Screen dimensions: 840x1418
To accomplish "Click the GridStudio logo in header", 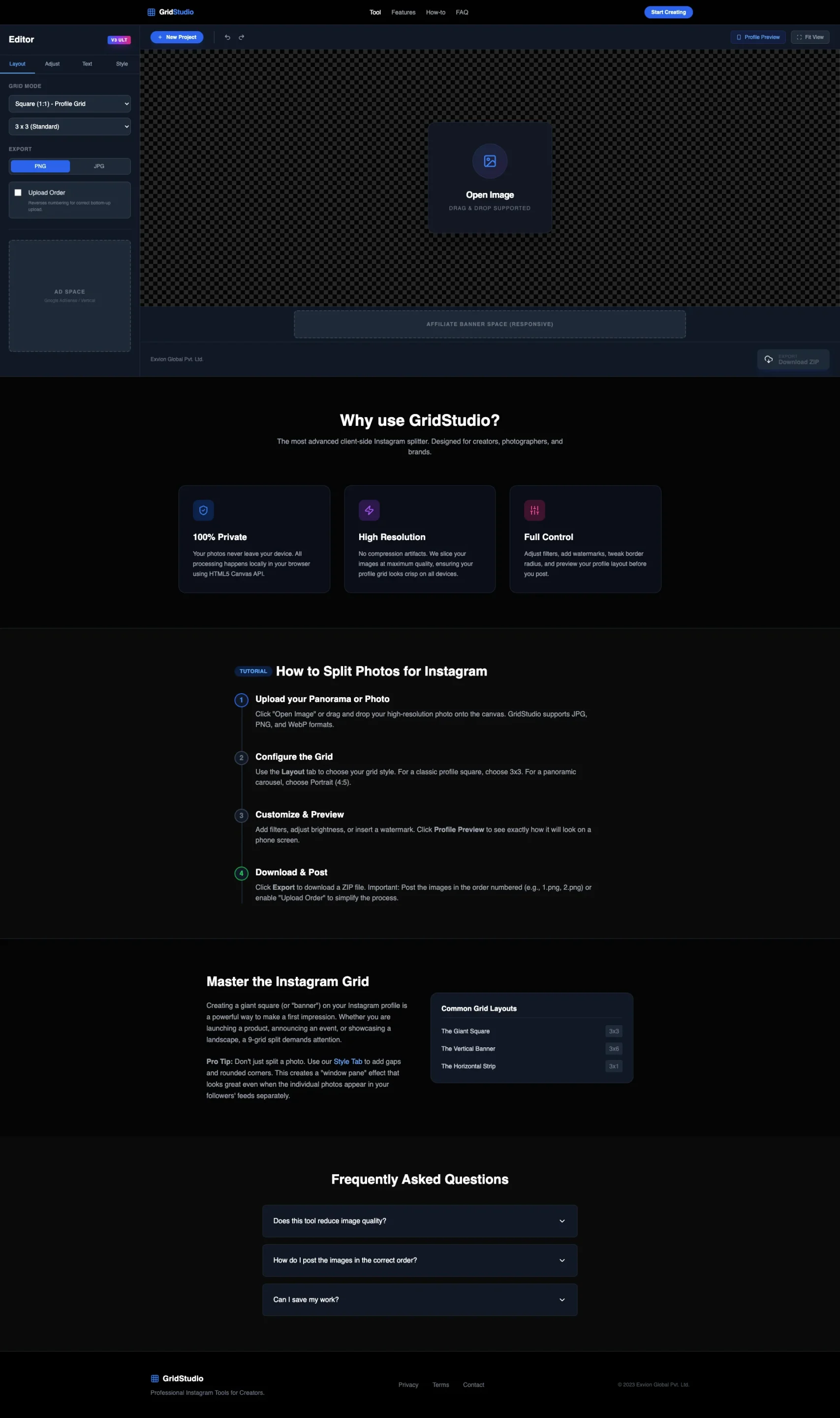I will click(x=170, y=12).
